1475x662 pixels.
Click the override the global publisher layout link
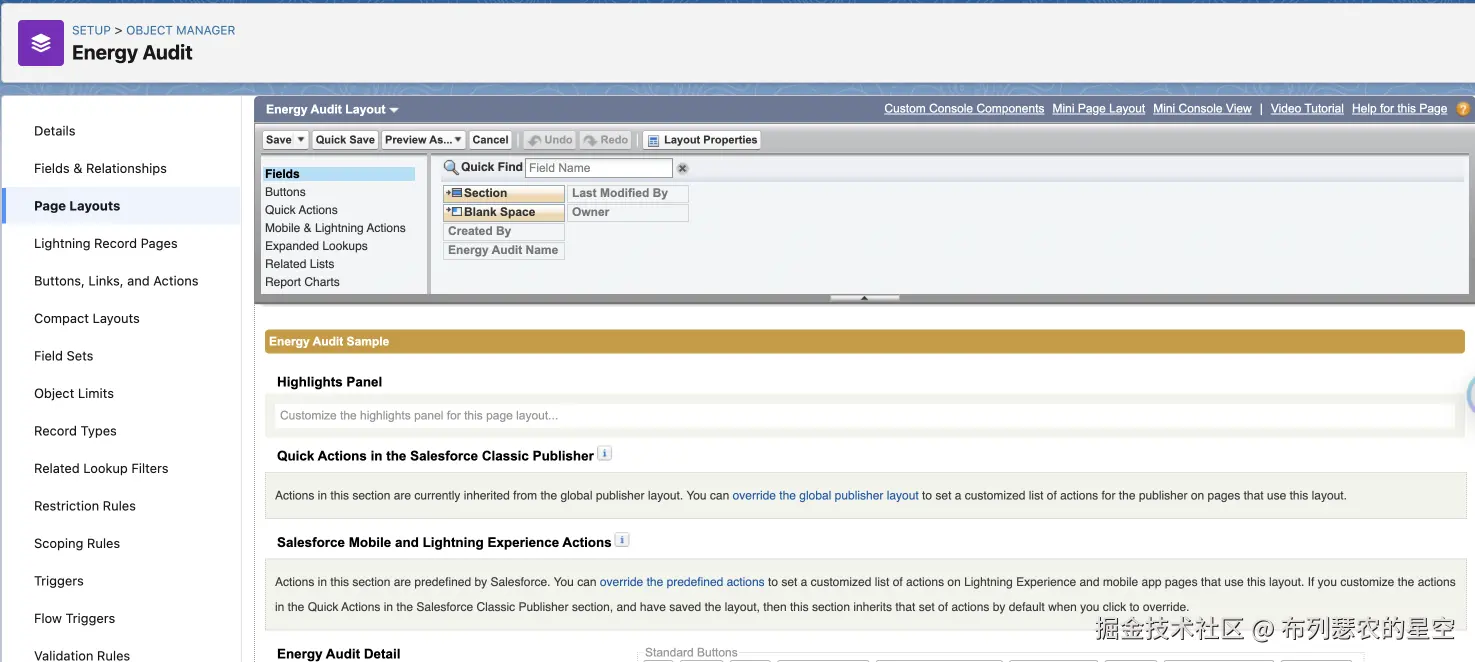pyautogui.click(x=825, y=495)
